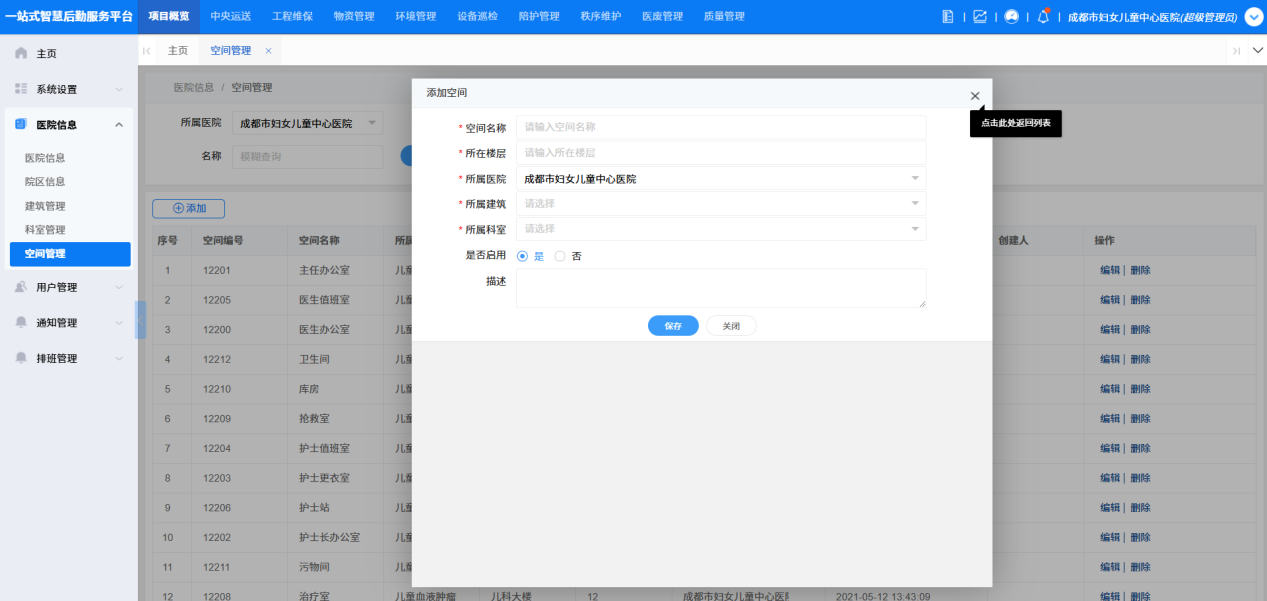Click the 医院信息 breadcrumb link
This screenshot has height=601, width=1267.
click(x=193, y=88)
